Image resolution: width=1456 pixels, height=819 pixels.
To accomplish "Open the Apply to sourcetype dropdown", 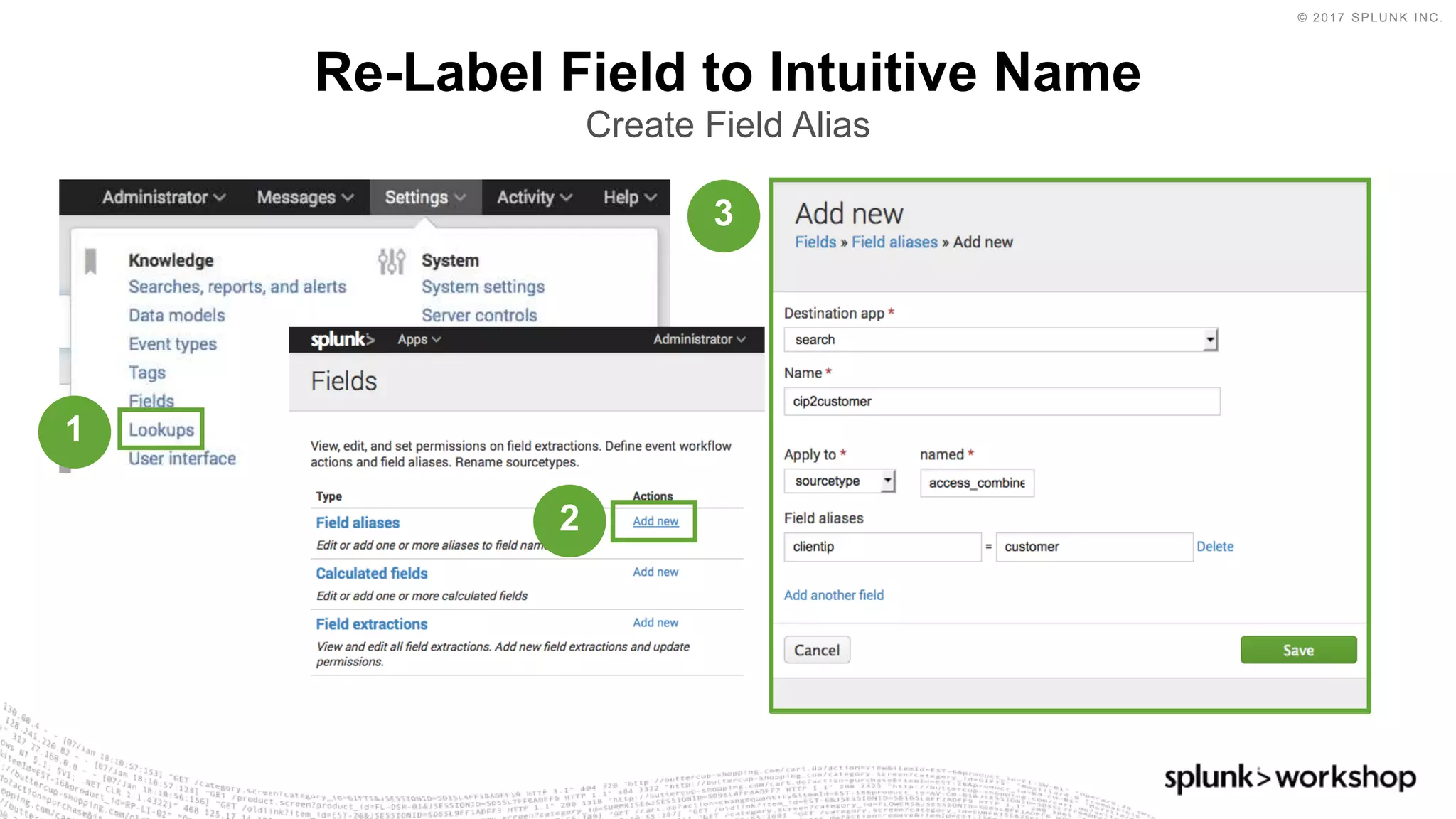I will pyautogui.click(x=840, y=481).
